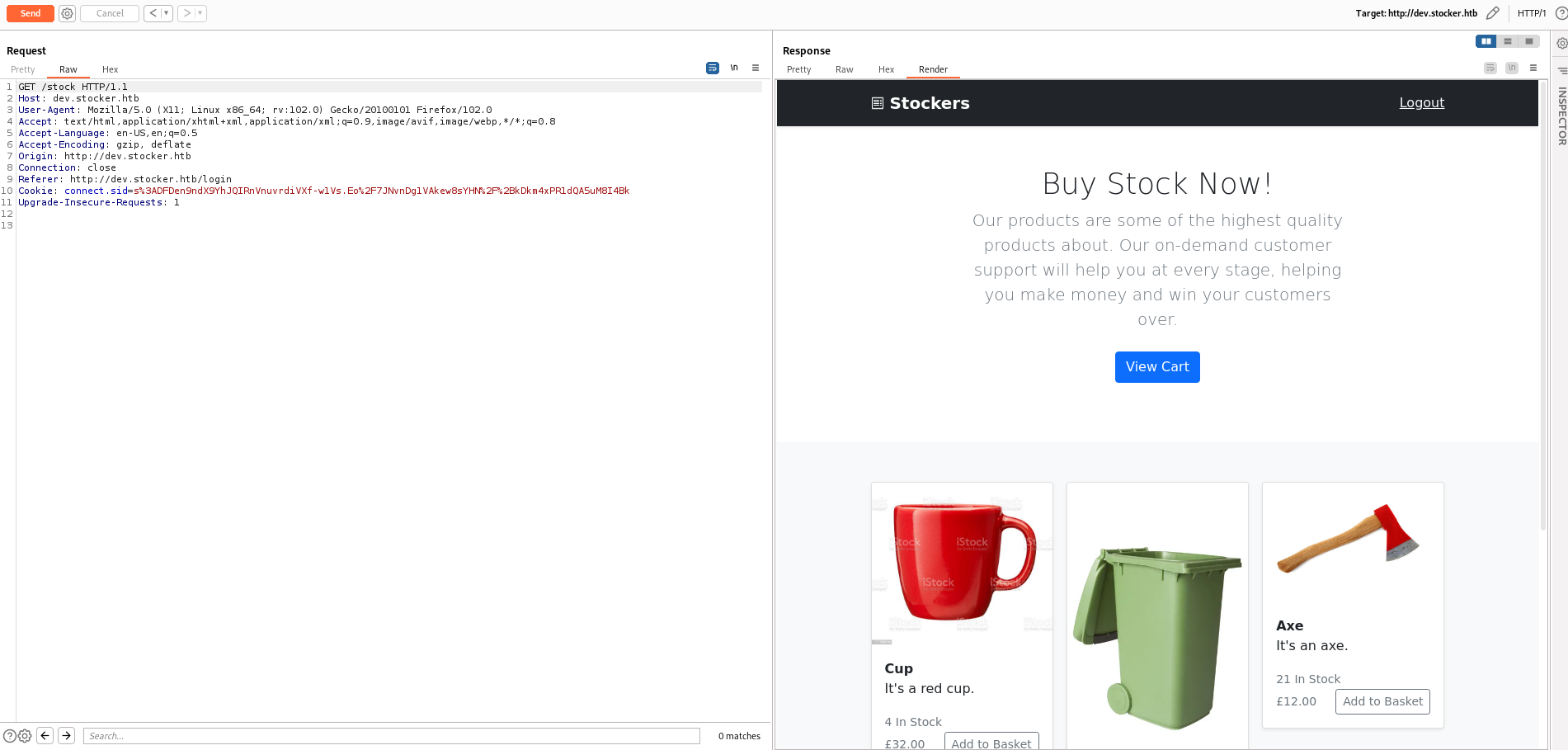Toggle request line wrap icon
This screenshot has width=1568, height=750.
[x=713, y=68]
